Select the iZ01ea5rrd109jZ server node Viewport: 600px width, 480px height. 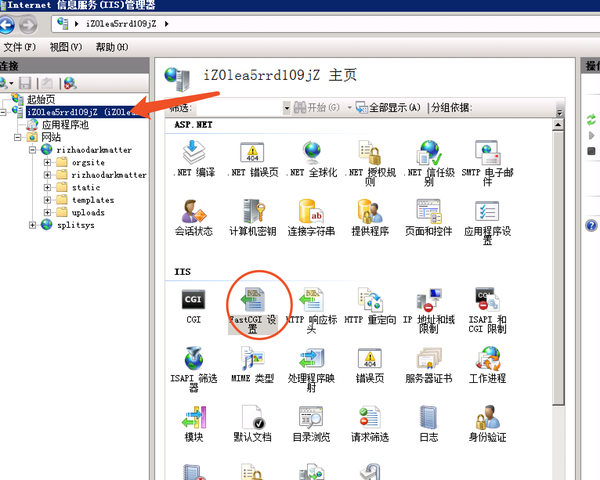86,112
